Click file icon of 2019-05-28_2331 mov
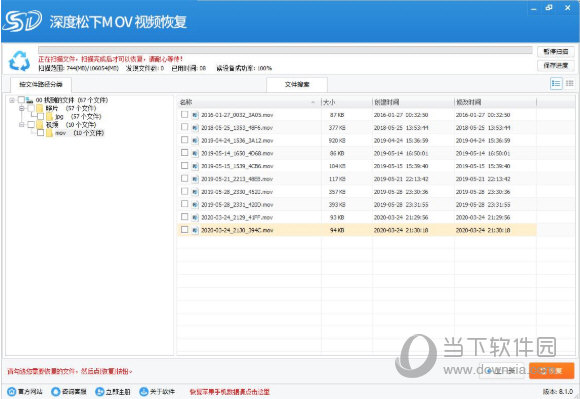 click(195, 204)
